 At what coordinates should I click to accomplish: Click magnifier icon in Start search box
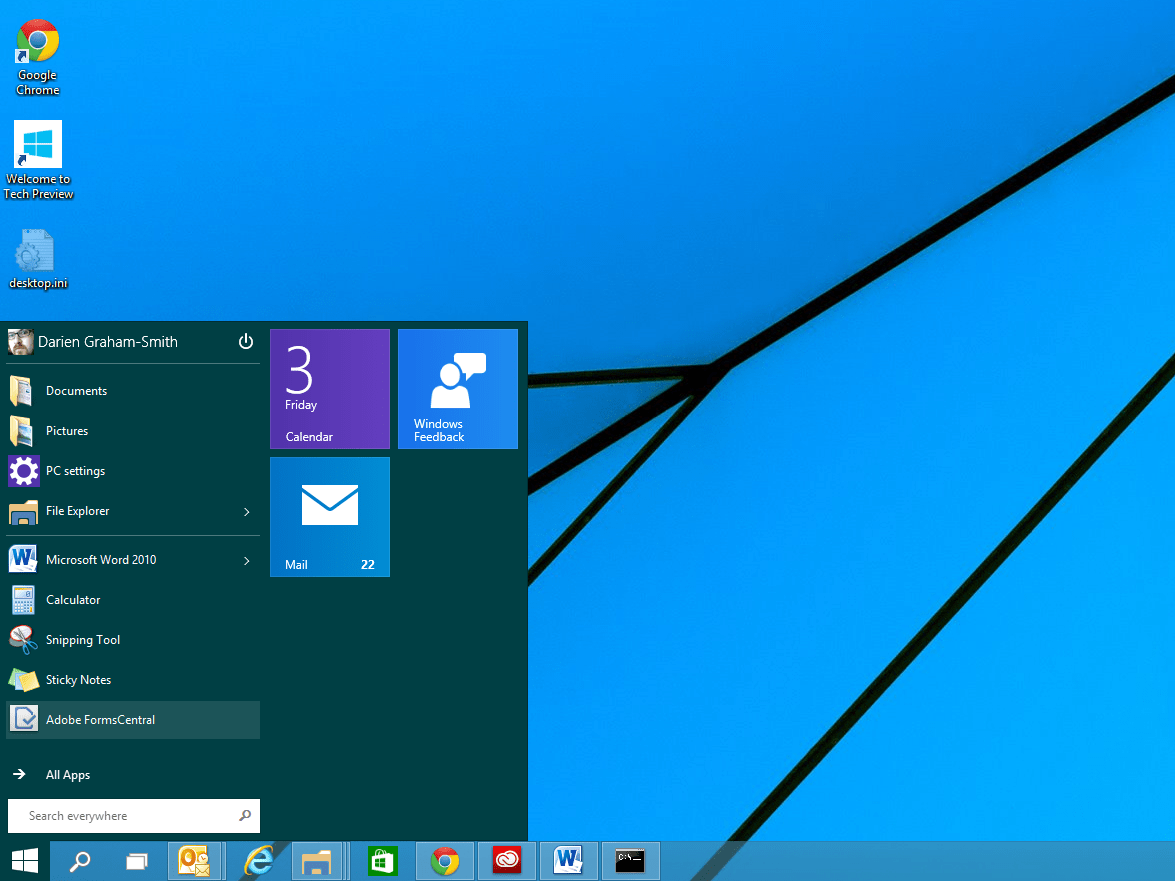tap(244, 815)
